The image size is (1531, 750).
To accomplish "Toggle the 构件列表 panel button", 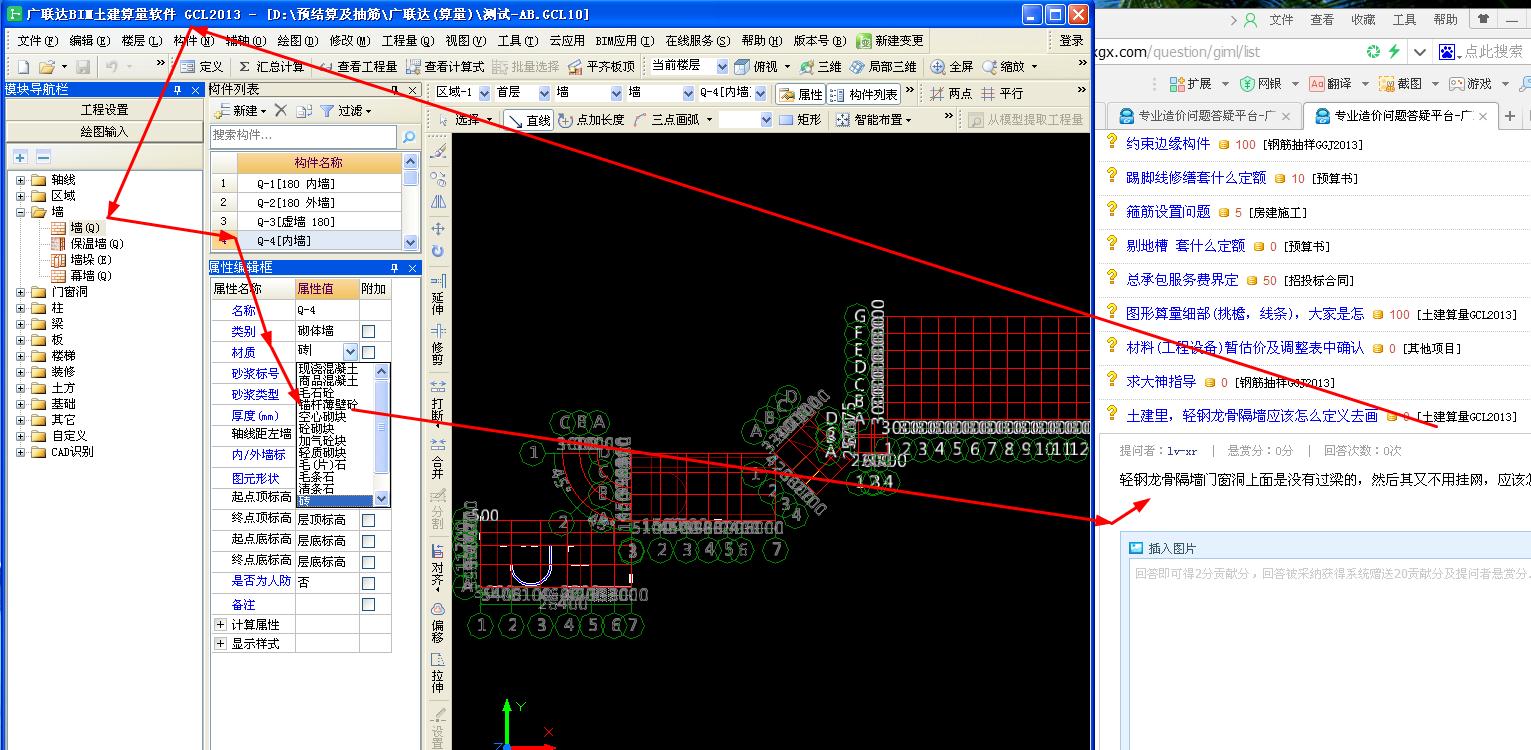I will point(864,94).
